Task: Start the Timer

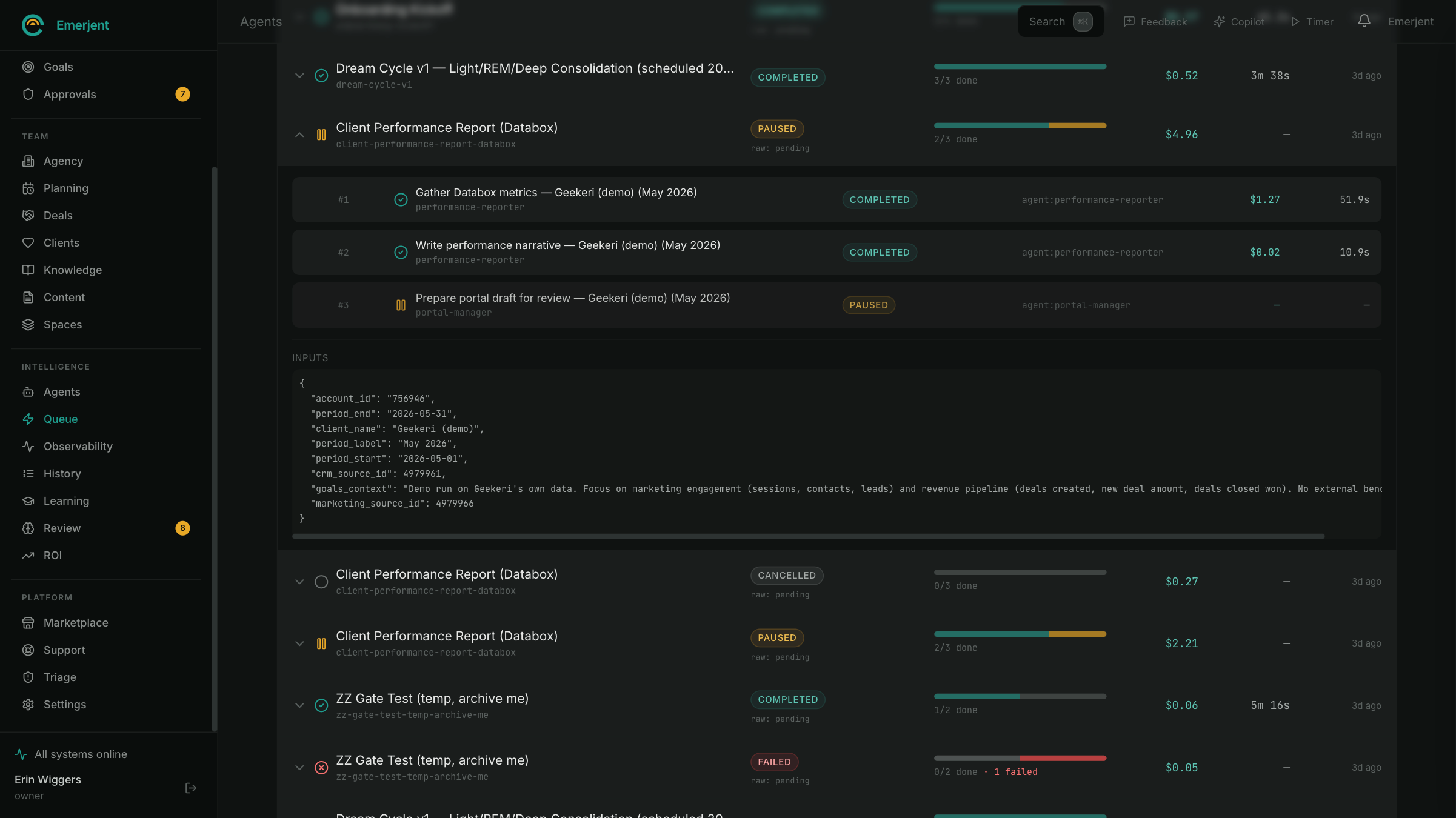Action: coord(1312,22)
